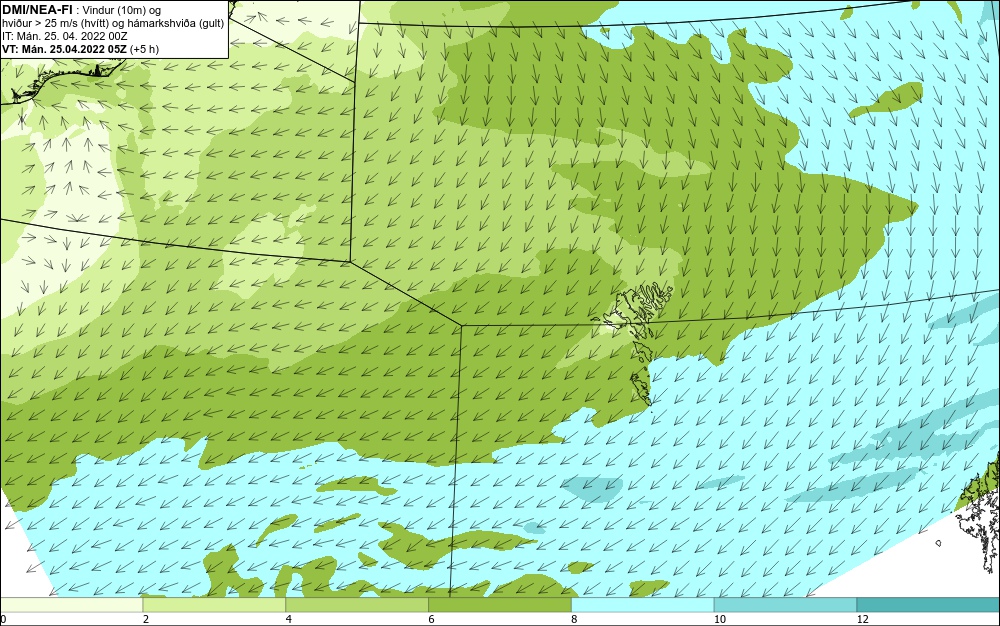Image resolution: width=1000 pixels, height=626 pixels.
Task: Click the 10-12 m/s teal legend swatch
Action: (x=786, y=604)
